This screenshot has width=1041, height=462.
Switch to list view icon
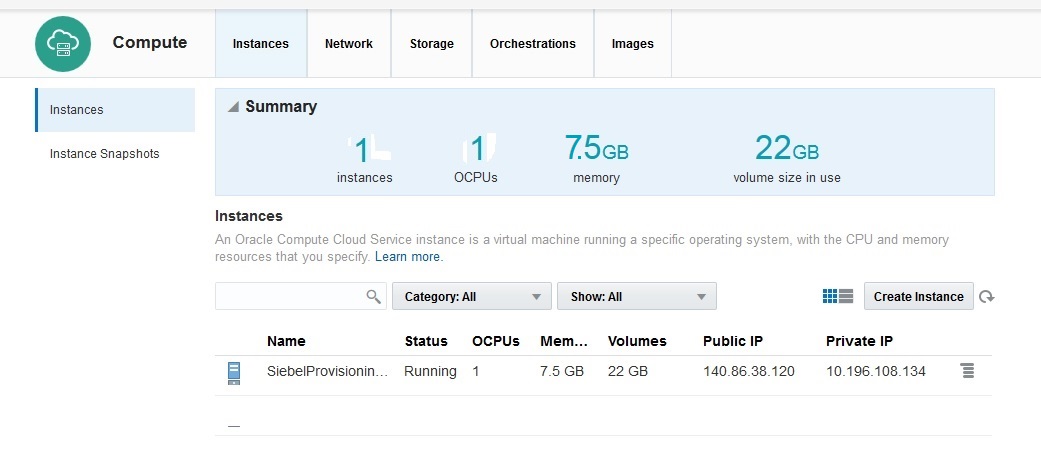846,296
